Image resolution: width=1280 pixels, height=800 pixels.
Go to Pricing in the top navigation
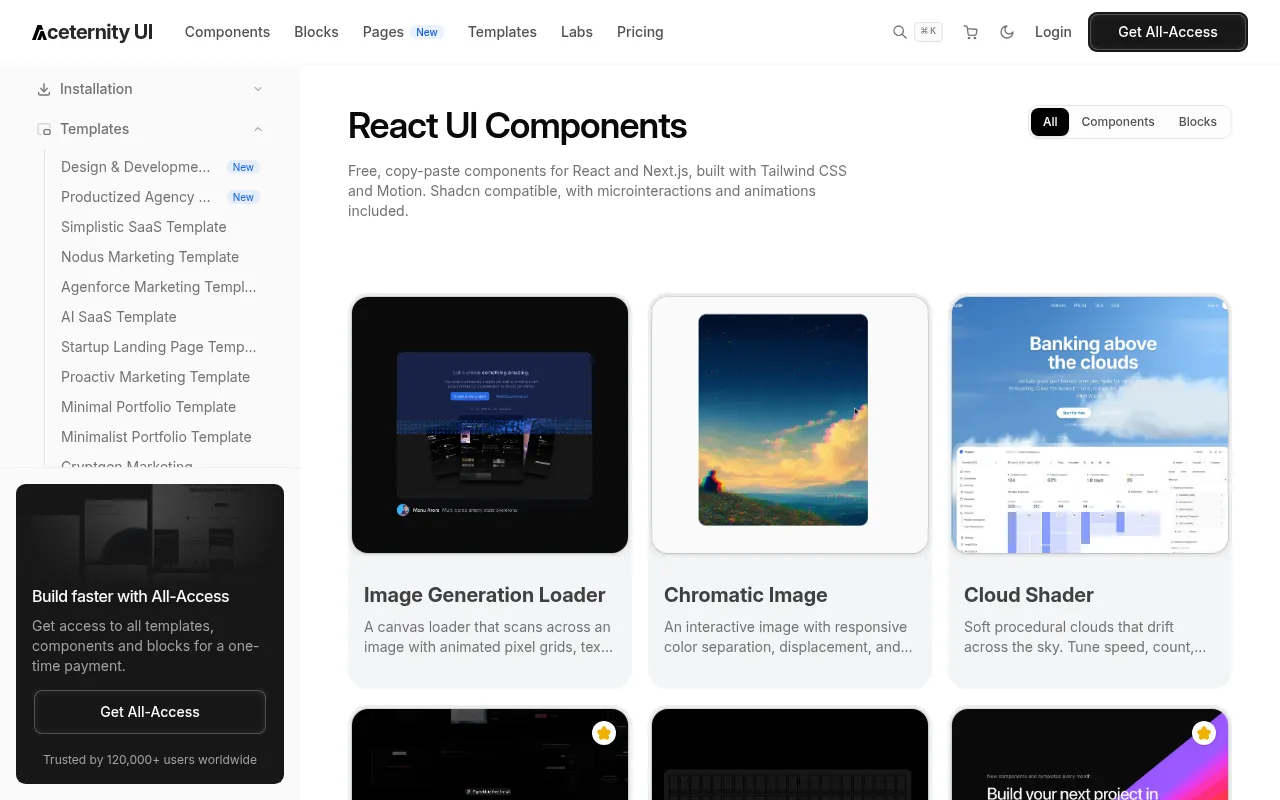(640, 32)
